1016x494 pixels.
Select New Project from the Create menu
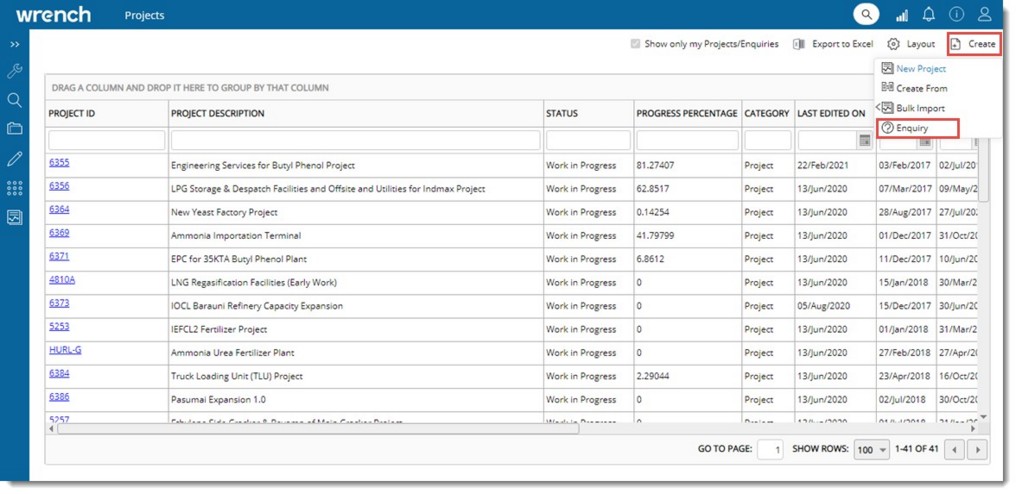920,69
